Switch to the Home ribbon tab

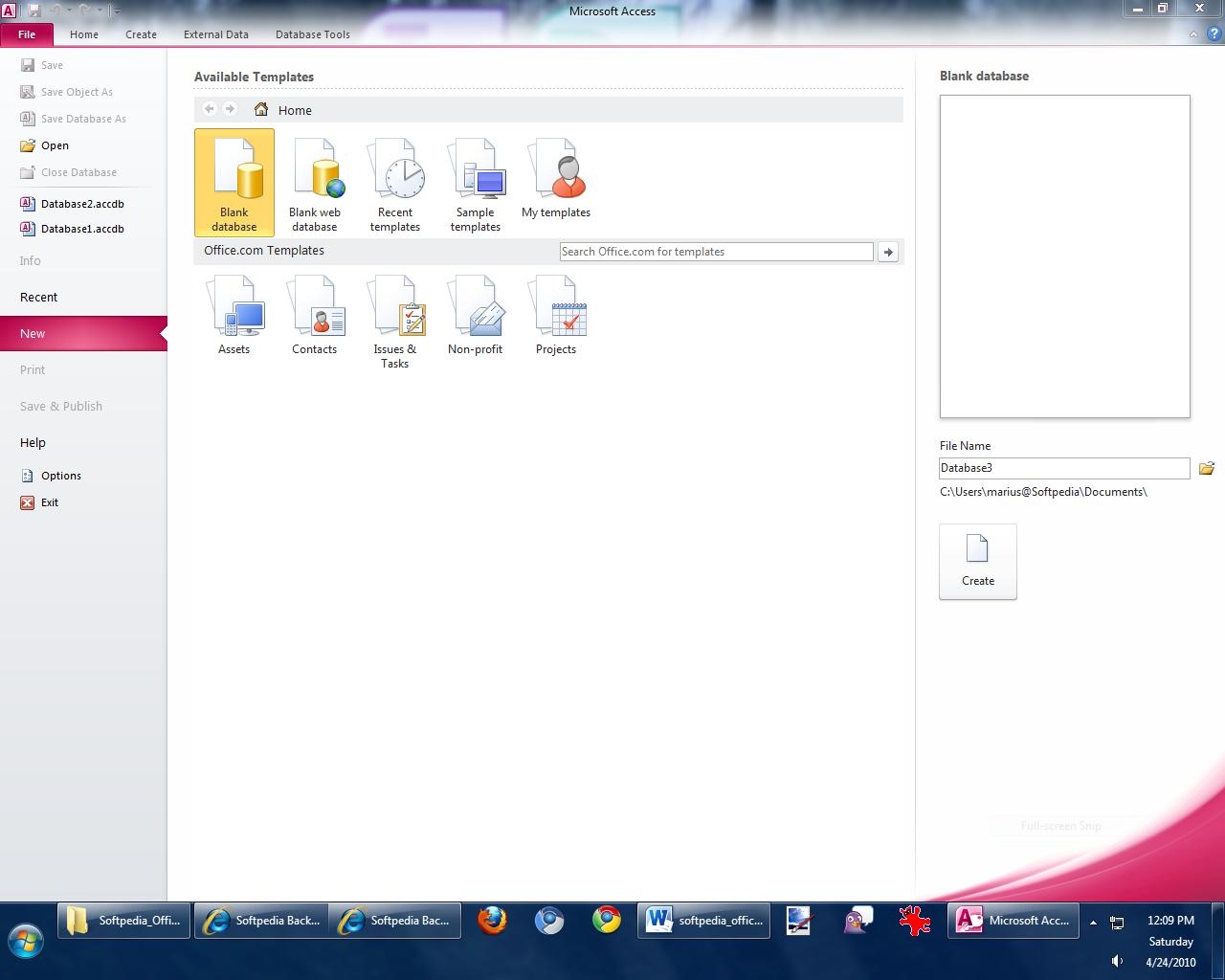click(84, 34)
